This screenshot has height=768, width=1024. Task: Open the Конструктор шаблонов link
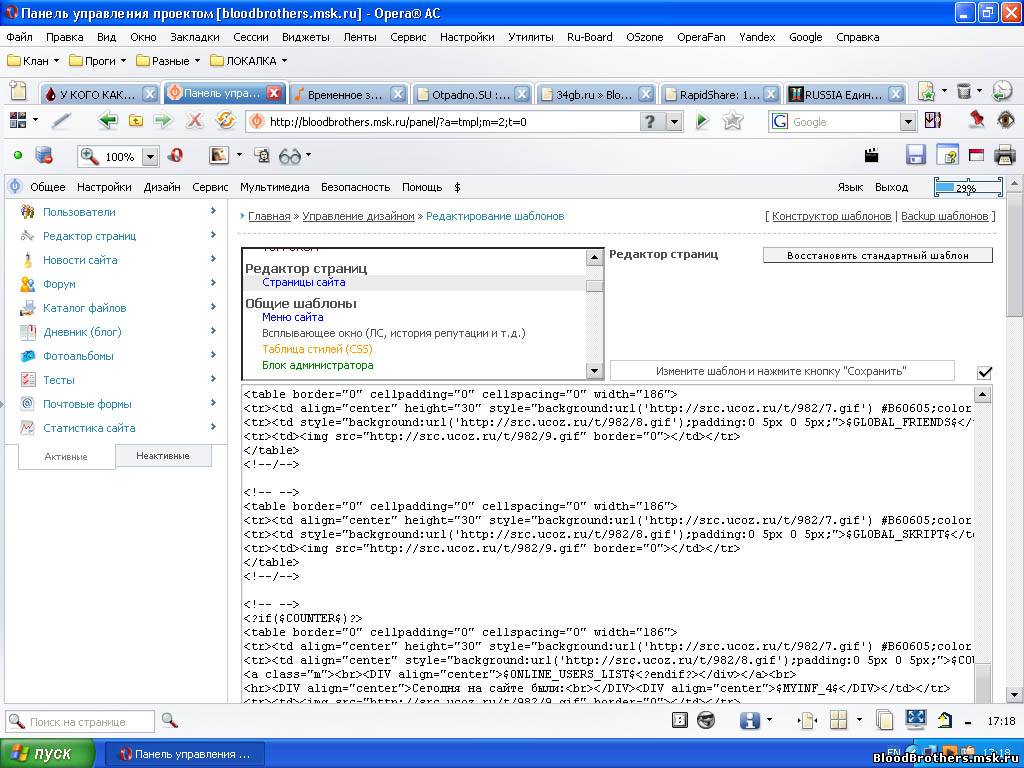click(831, 216)
